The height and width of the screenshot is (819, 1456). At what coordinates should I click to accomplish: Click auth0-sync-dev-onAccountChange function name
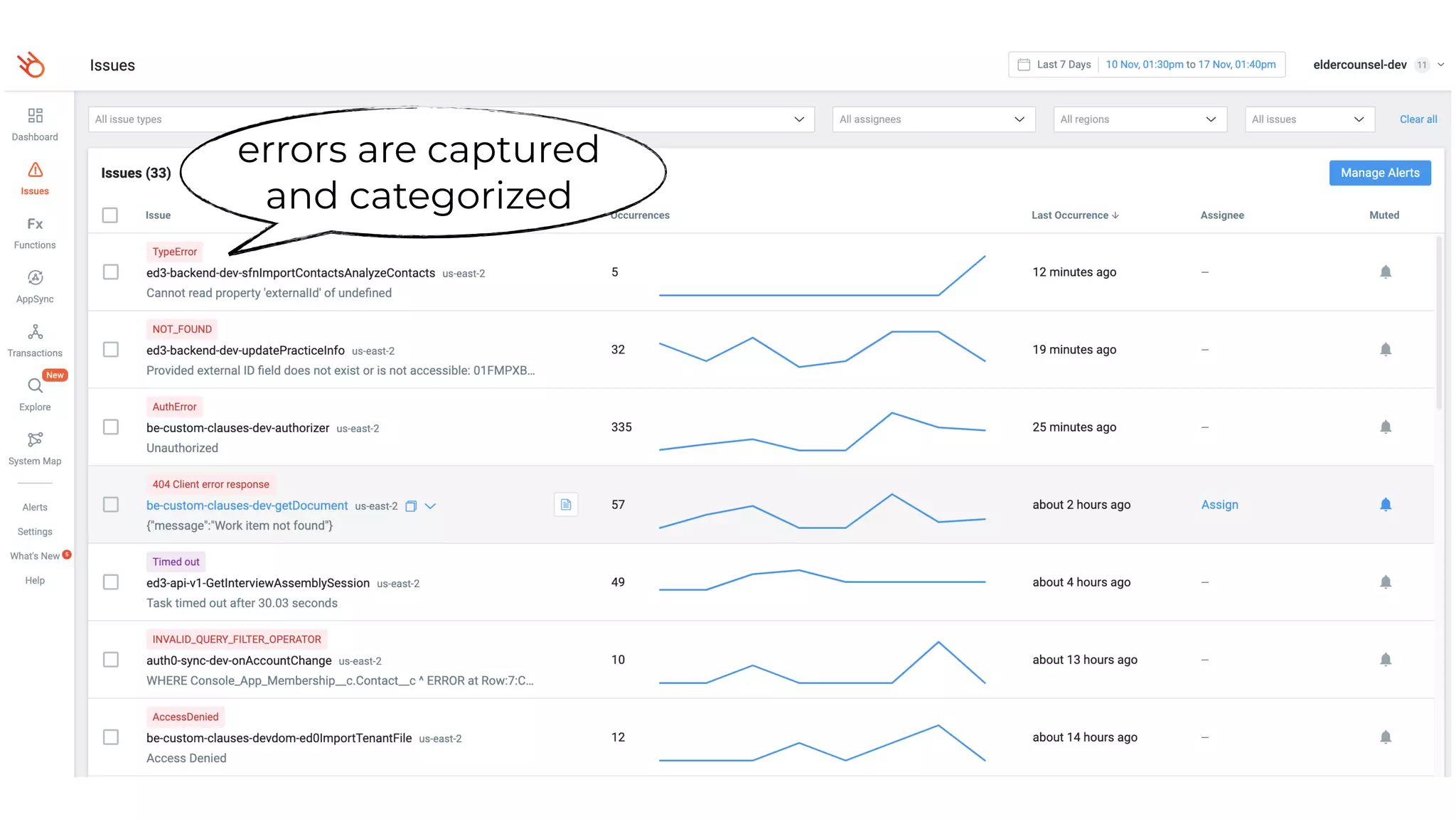(x=239, y=660)
